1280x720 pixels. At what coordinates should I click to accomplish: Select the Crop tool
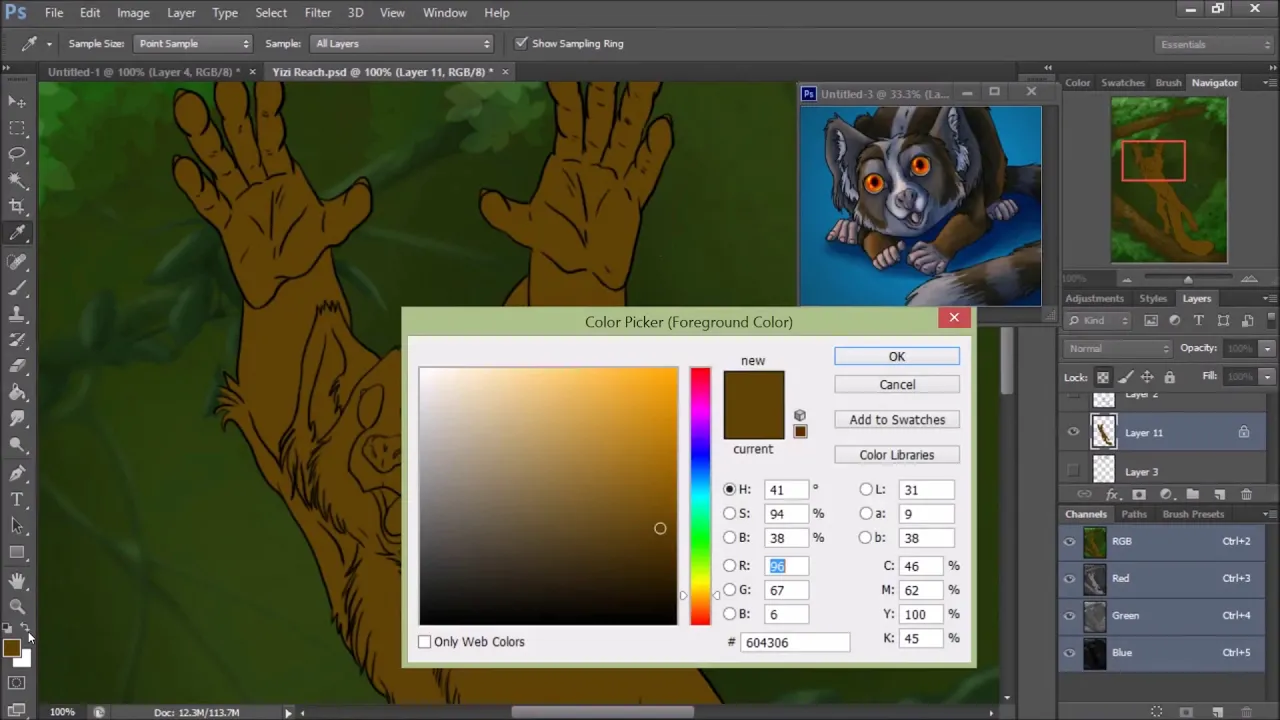click(x=17, y=207)
